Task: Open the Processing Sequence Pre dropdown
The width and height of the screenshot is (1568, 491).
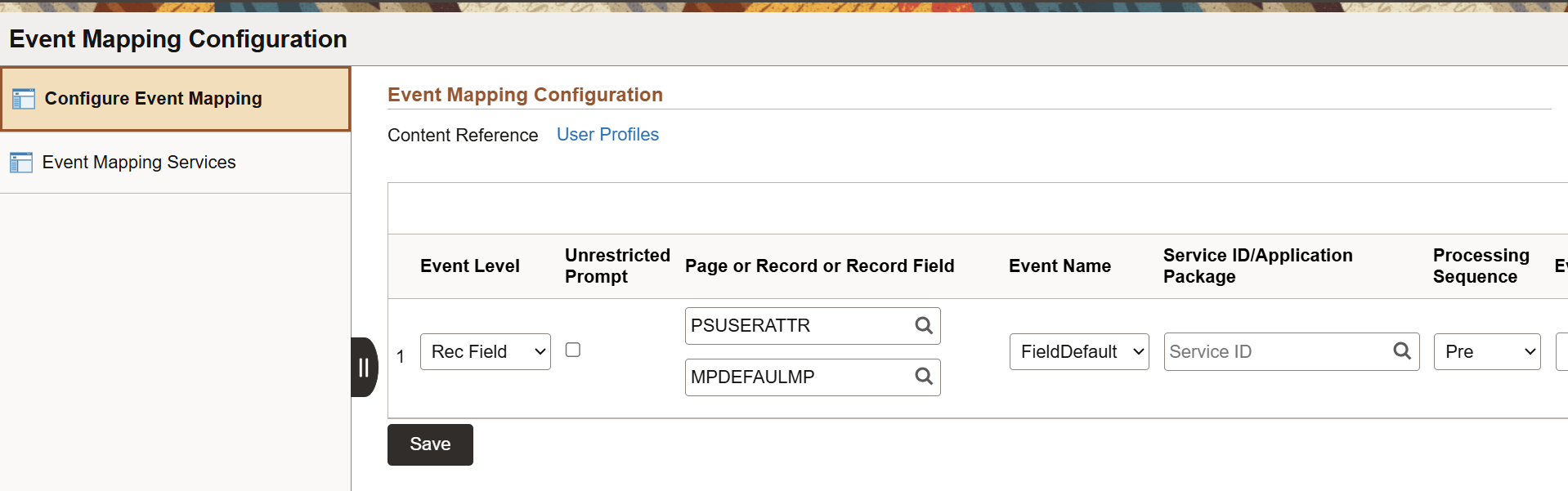Action: pos(1486,352)
